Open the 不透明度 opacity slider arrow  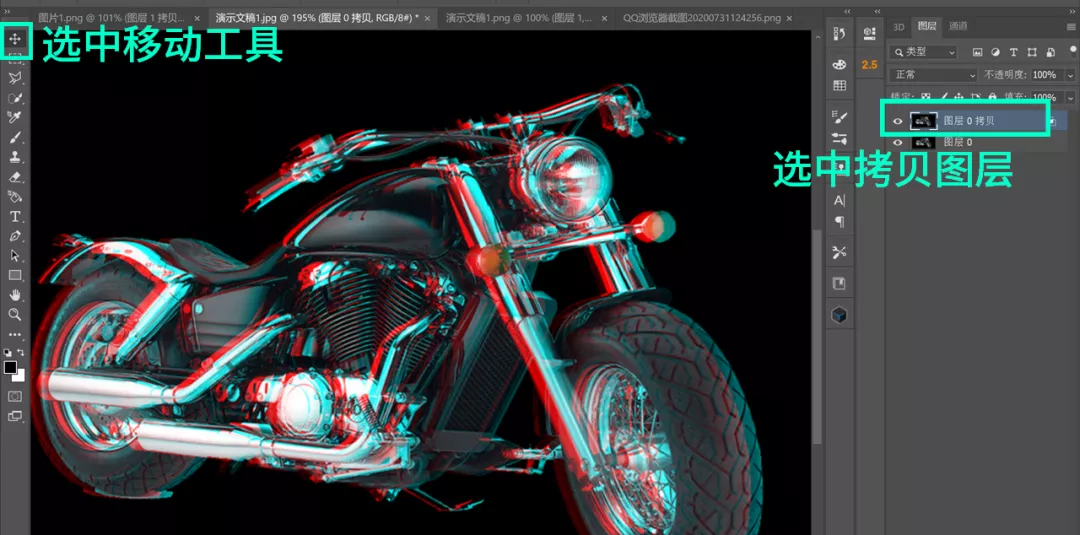pos(1070,74)
